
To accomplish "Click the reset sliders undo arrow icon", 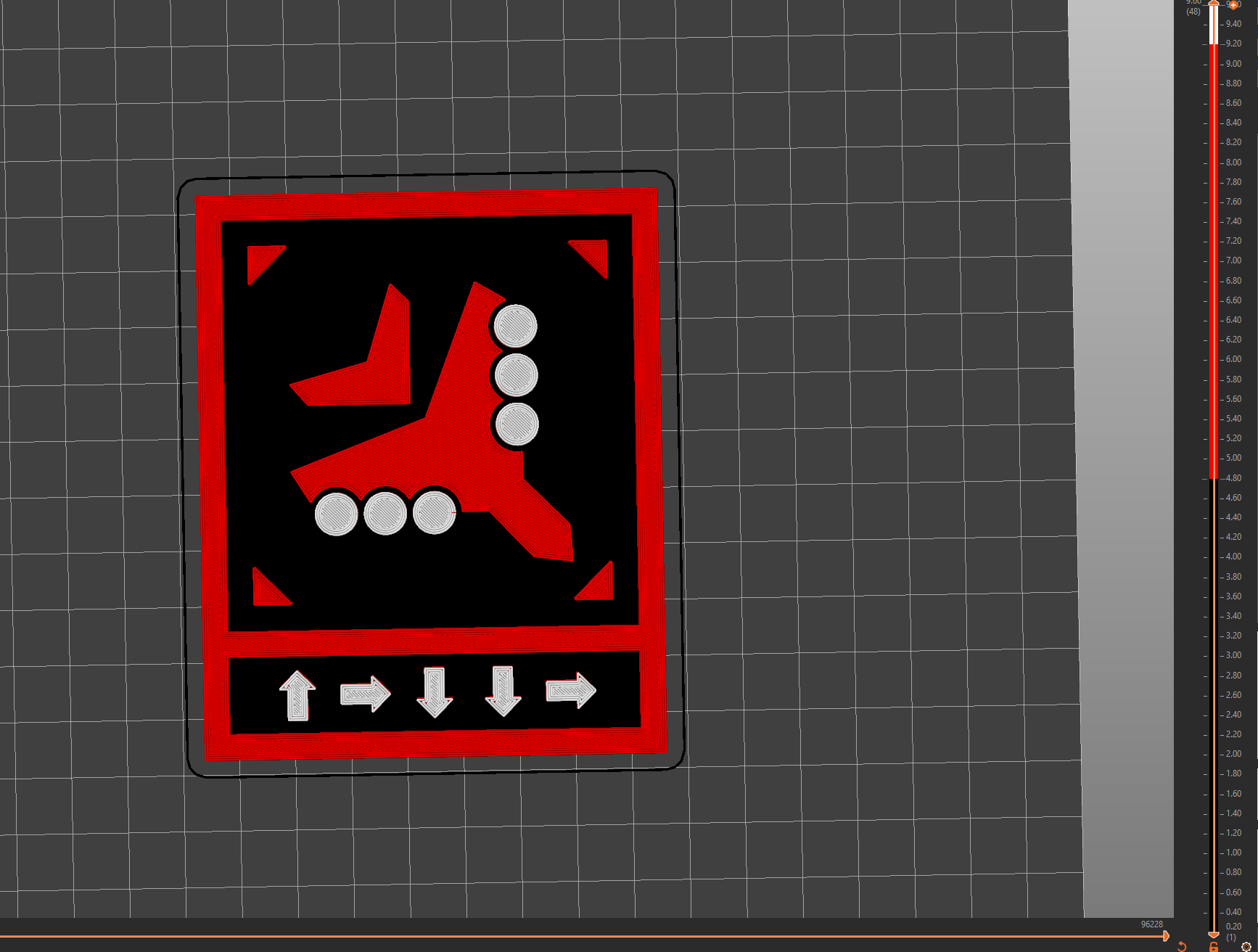I will point(1182,946).
